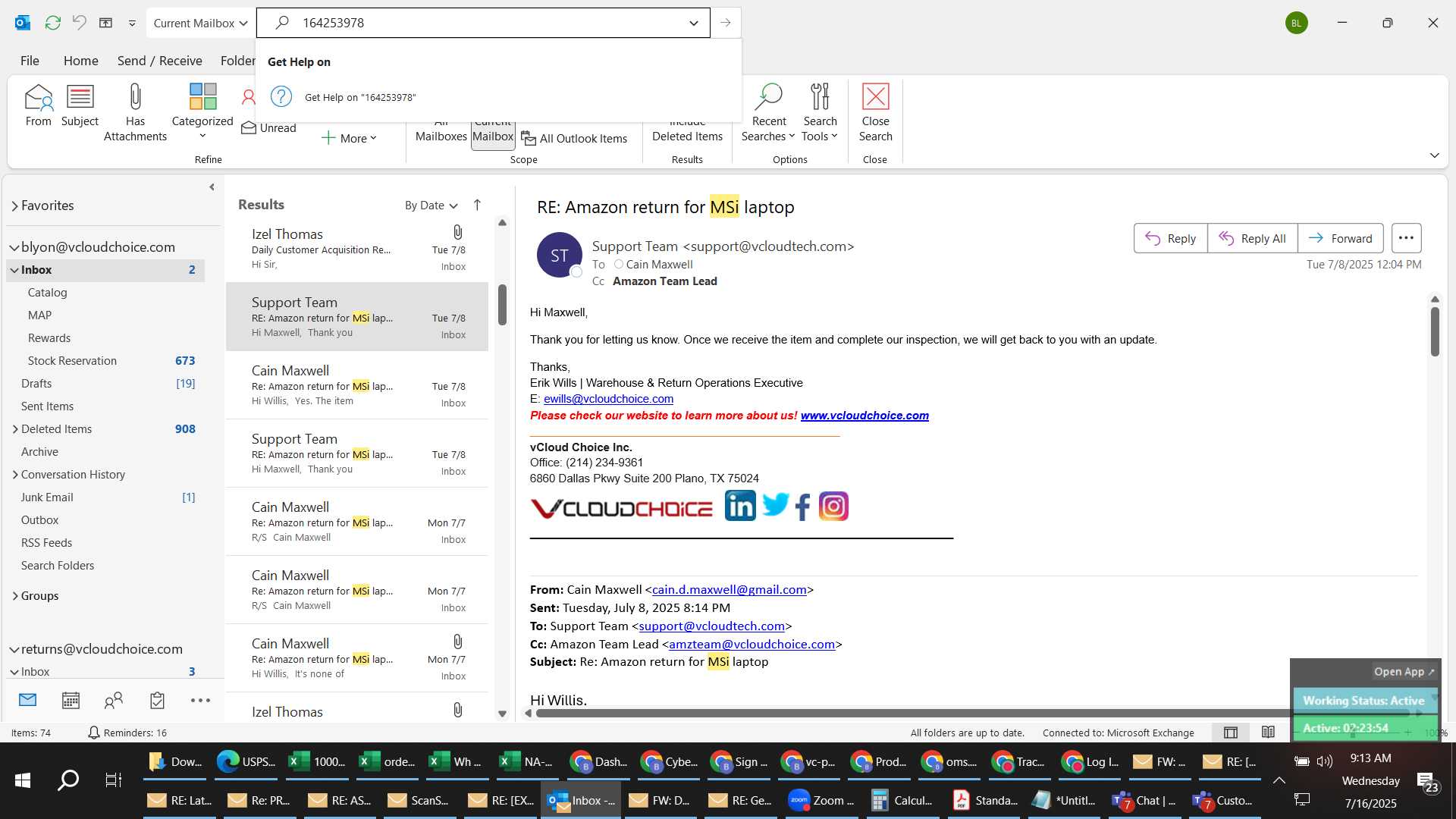Screen dimensions: 1456x819
Task: Click the Reply All button
Action: tap(1252, 238)
